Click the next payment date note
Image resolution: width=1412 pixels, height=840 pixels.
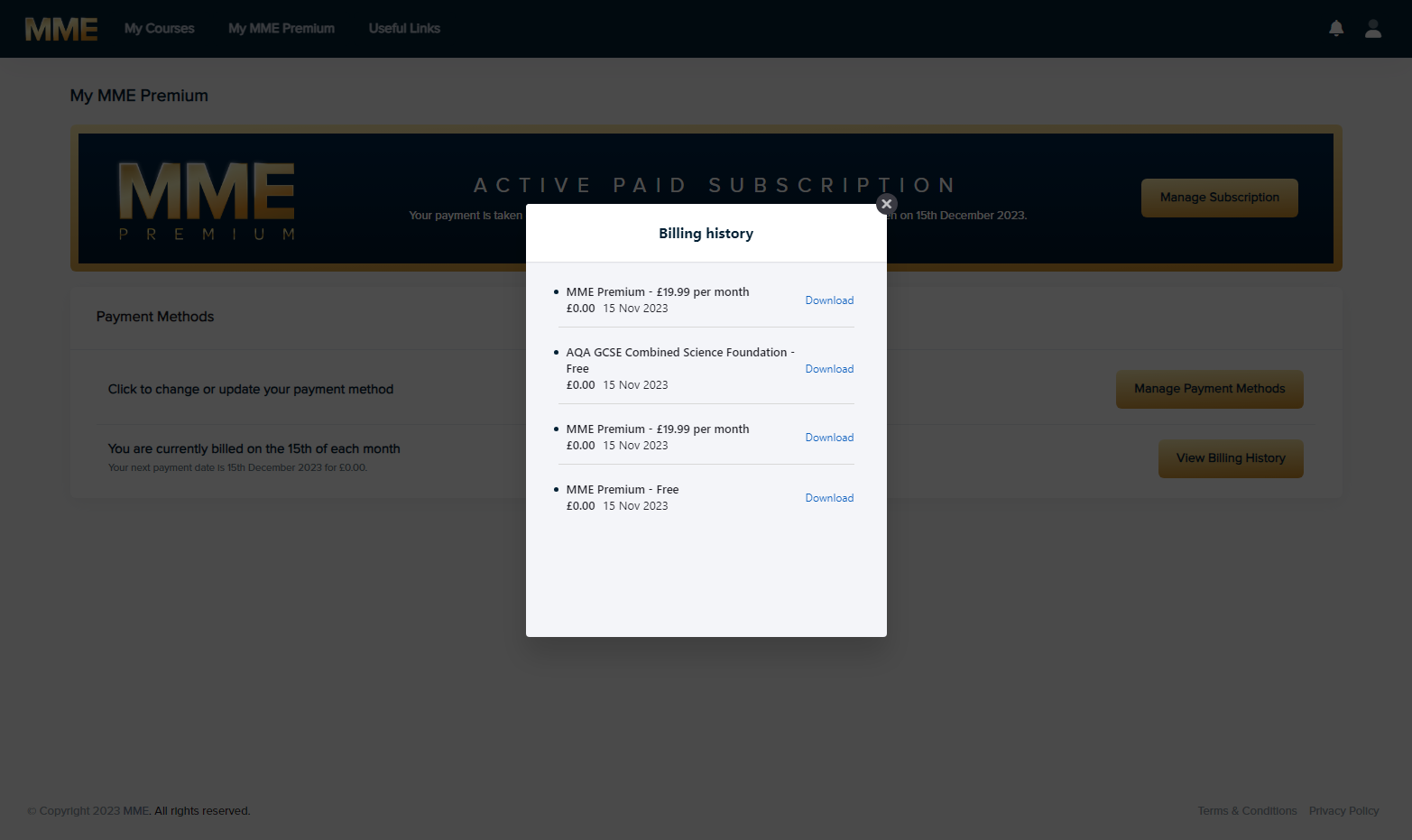tap(237, 468)
